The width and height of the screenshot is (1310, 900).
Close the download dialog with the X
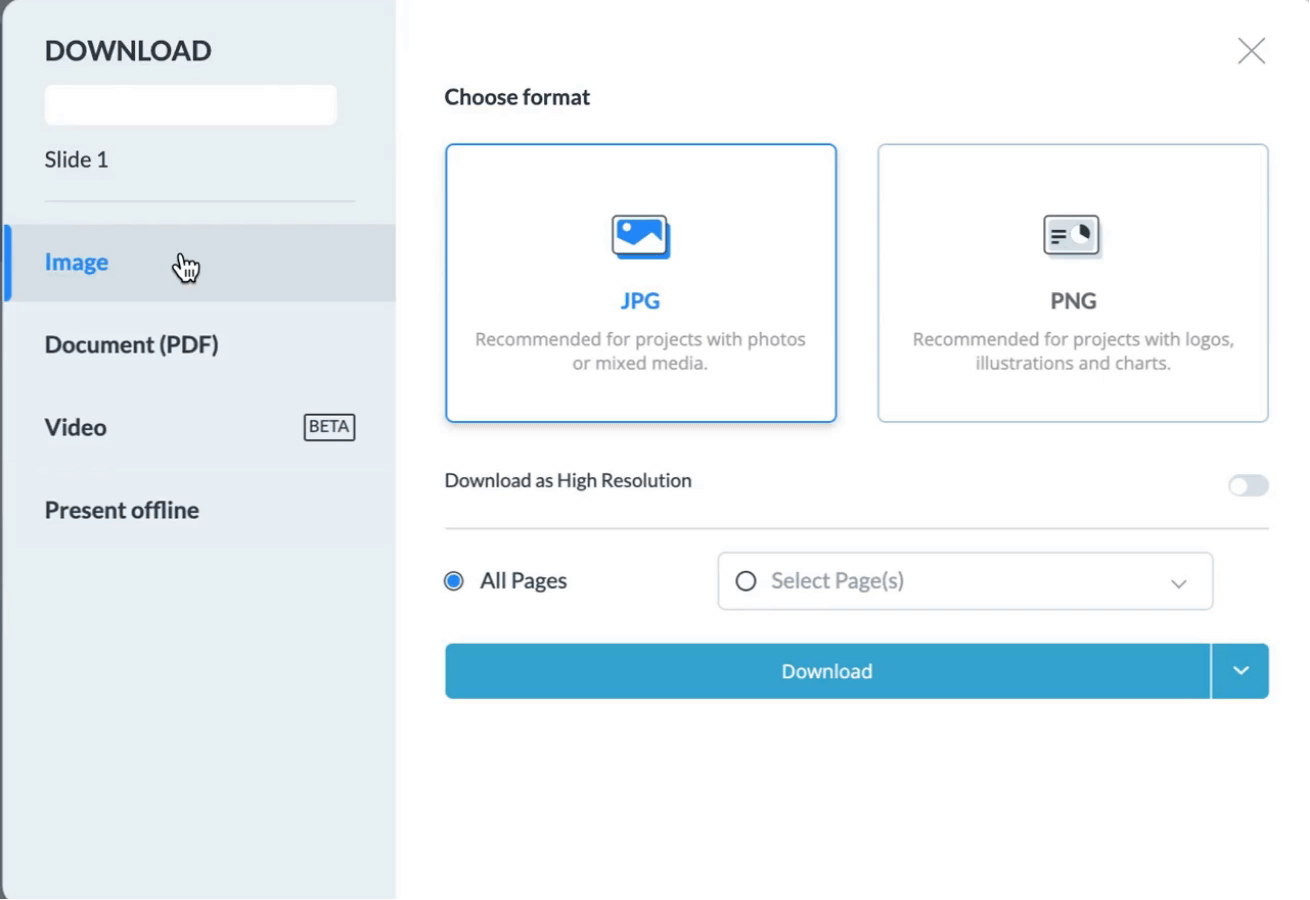(x=1251, y=51)
